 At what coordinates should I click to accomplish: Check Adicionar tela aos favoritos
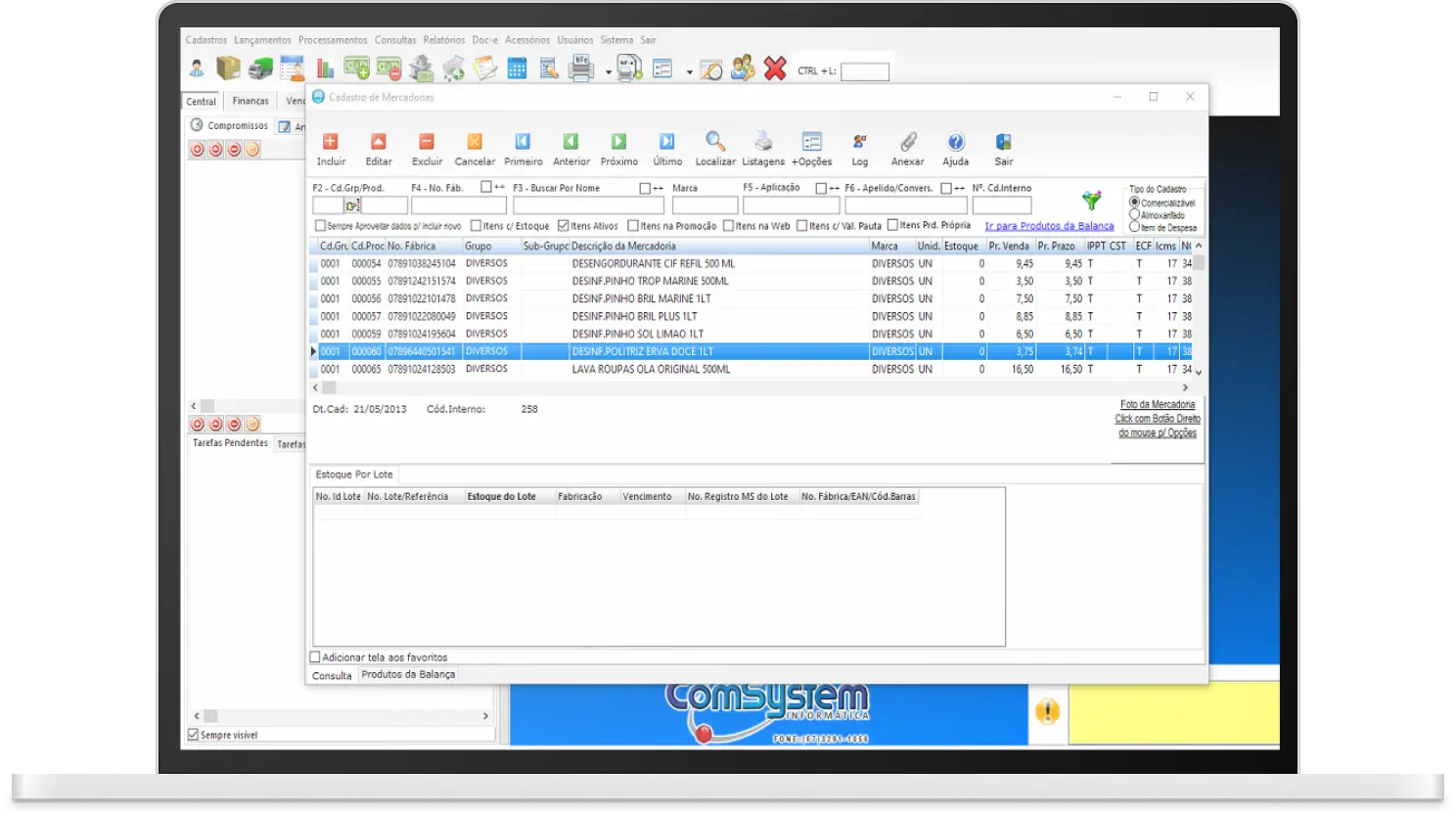(315, 657)
